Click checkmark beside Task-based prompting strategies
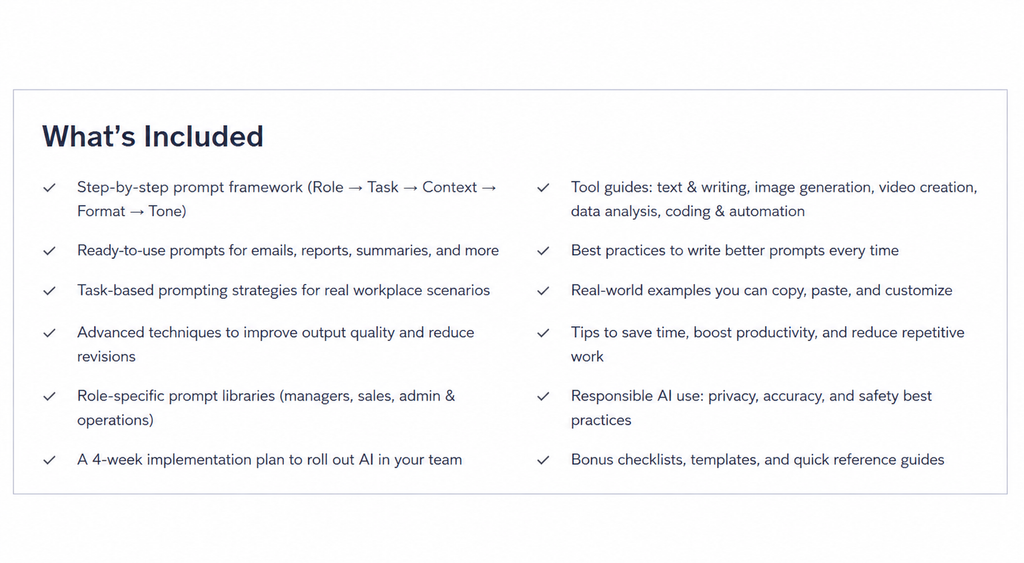 pyautogui.click(x=50, y=291)
